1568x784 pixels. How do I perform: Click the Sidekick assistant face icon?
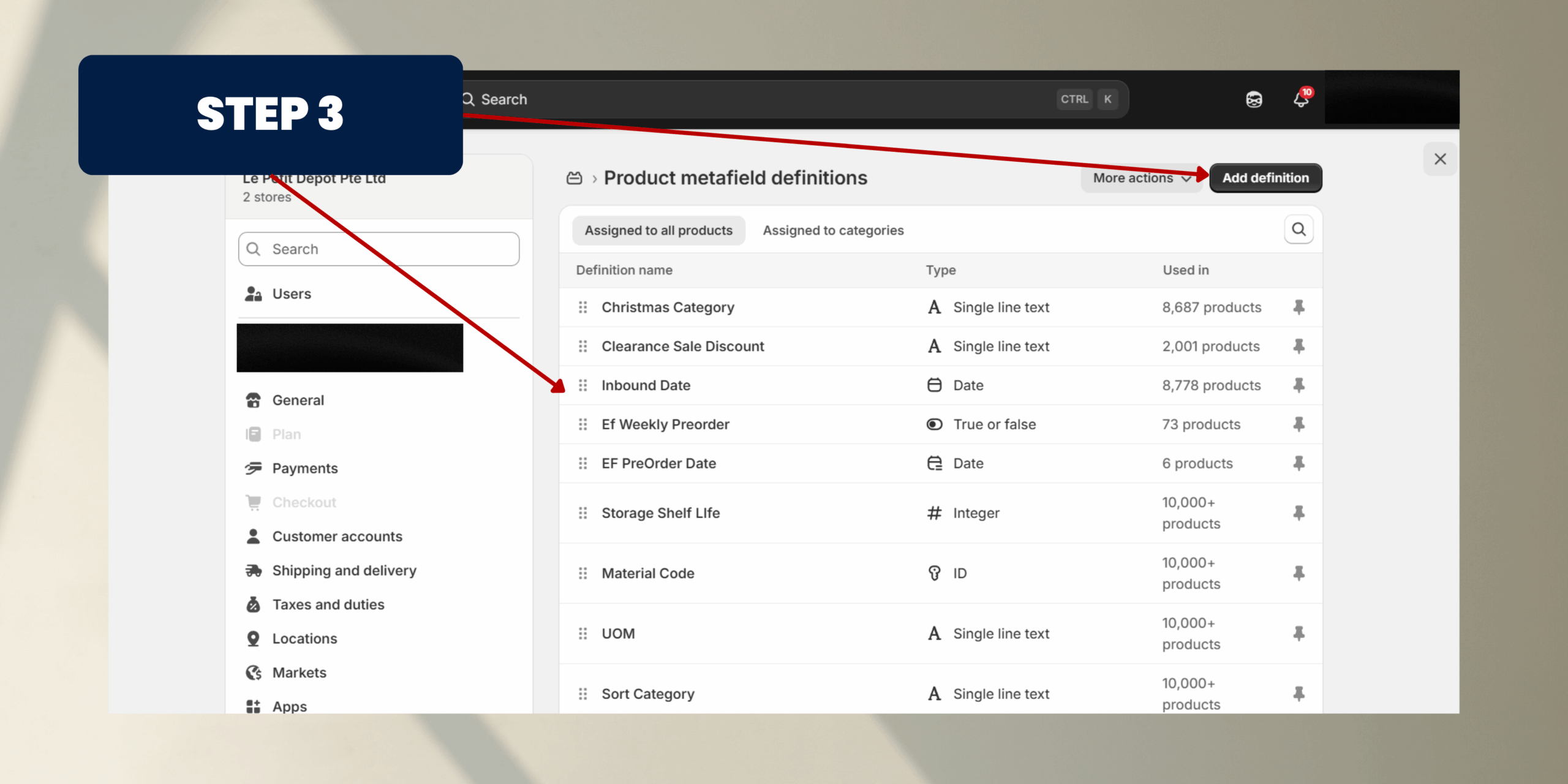coord(1254,99)
